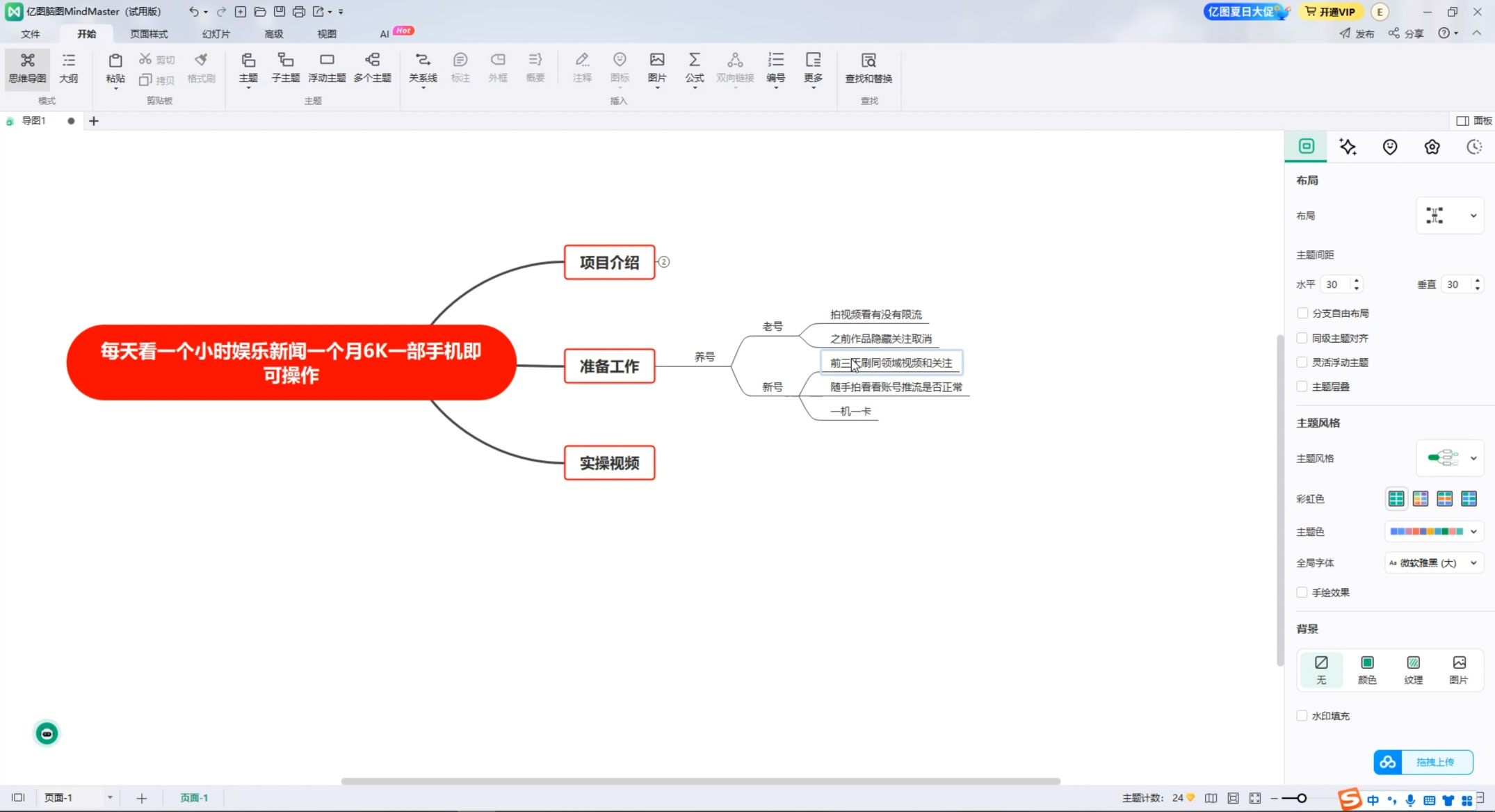The image size is (1495, 812).
Task: Switch to mind map mode (思维导图)
Action: click(x=27, y=68)
